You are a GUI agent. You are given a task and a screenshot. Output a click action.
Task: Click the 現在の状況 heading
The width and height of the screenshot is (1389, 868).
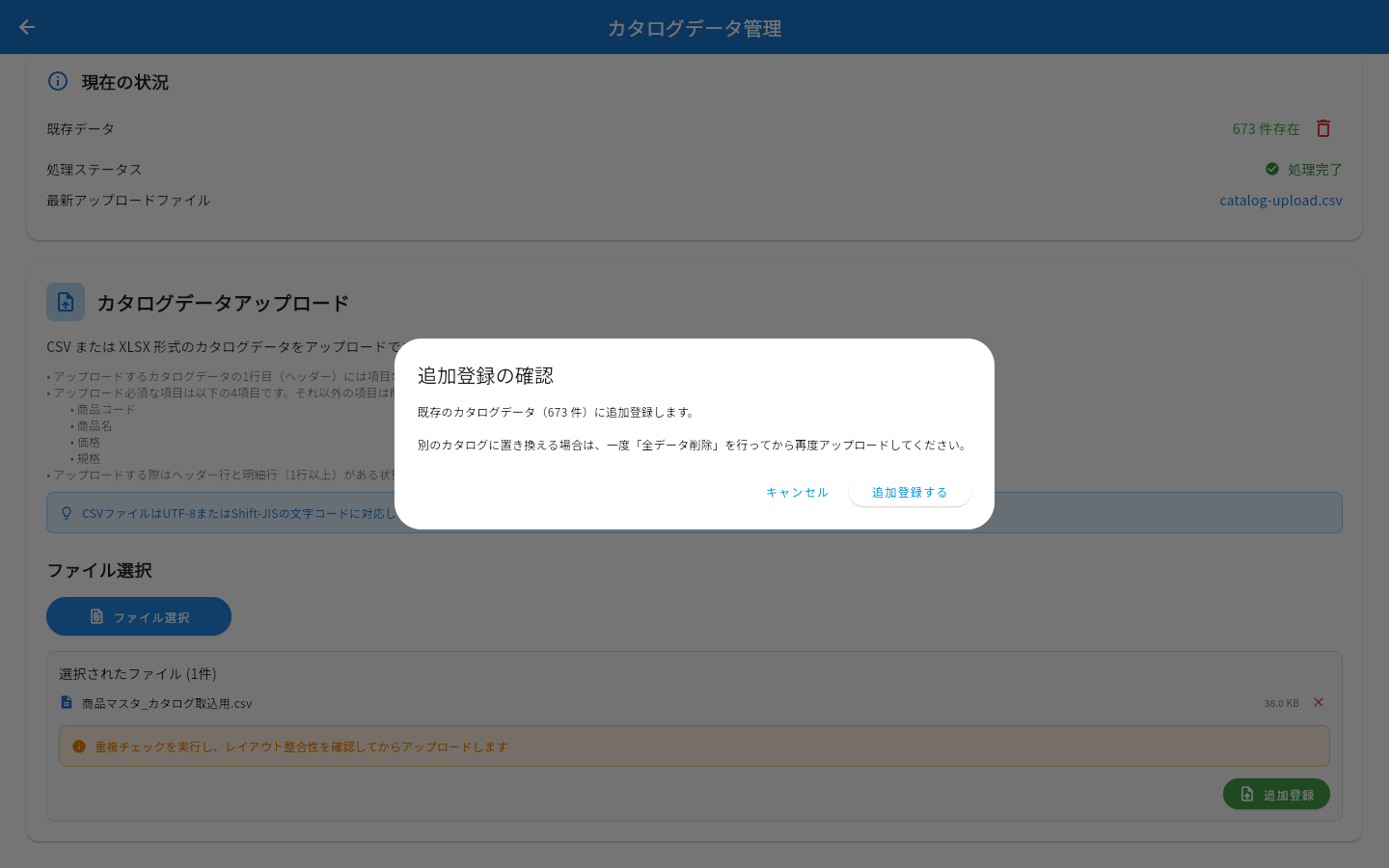125,82
